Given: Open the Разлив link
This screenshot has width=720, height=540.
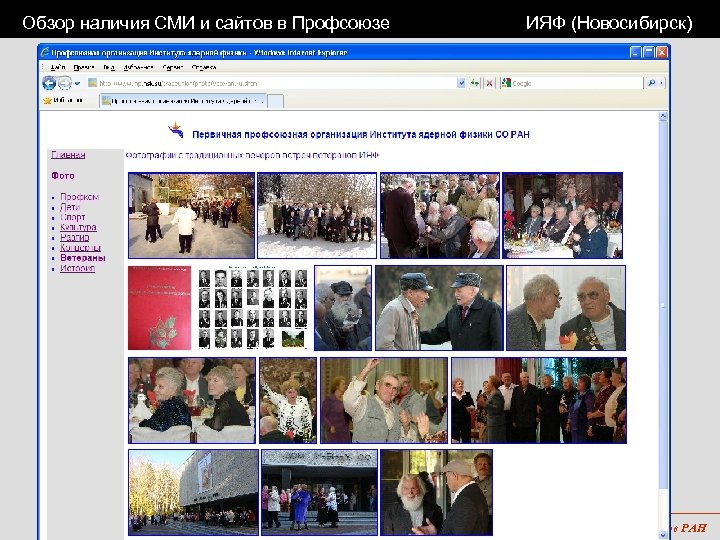Looking at the screenshot, I should pyautogui.click(x=74, y=237).
